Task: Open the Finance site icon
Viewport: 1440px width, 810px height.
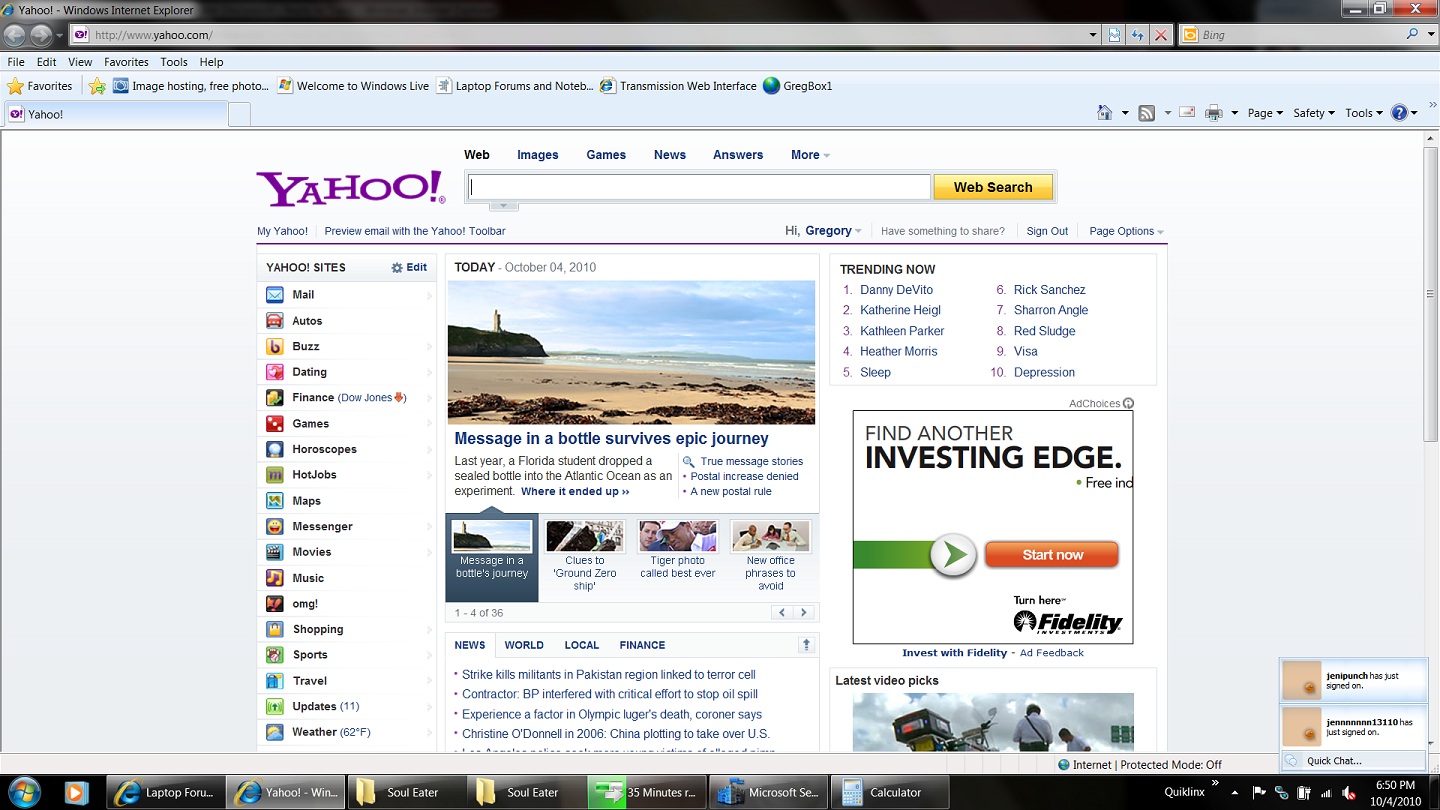Action: 274,398
